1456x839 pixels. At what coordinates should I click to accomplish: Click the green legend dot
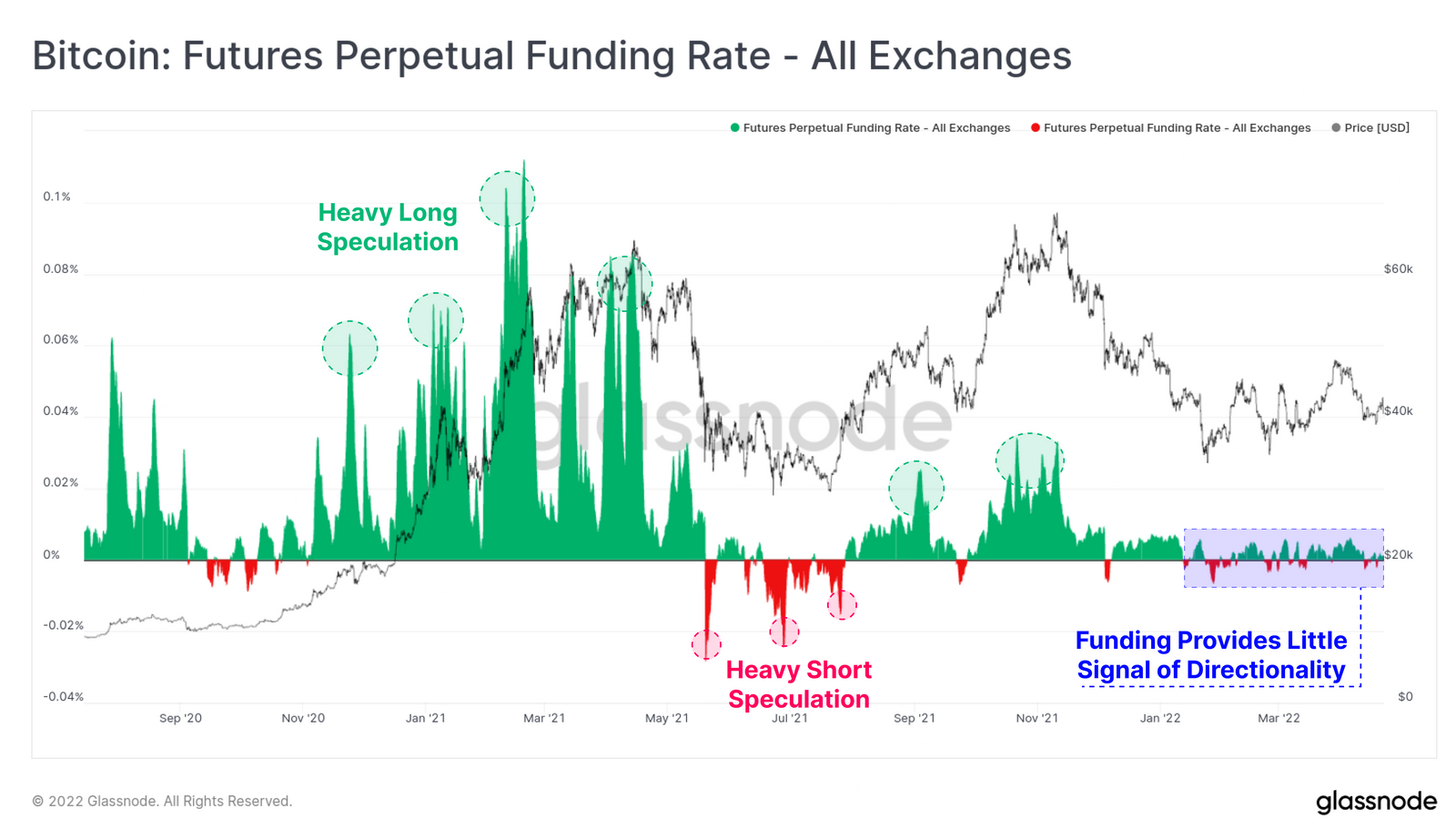pos(735,128)
